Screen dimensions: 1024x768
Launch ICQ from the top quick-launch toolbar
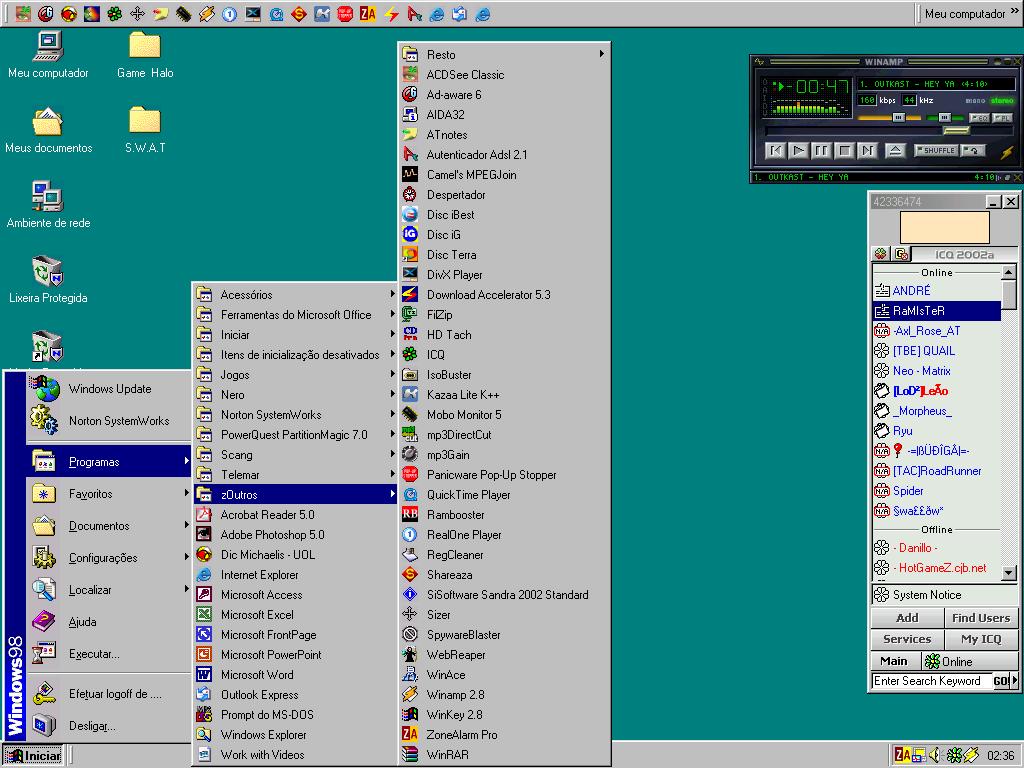115,13
